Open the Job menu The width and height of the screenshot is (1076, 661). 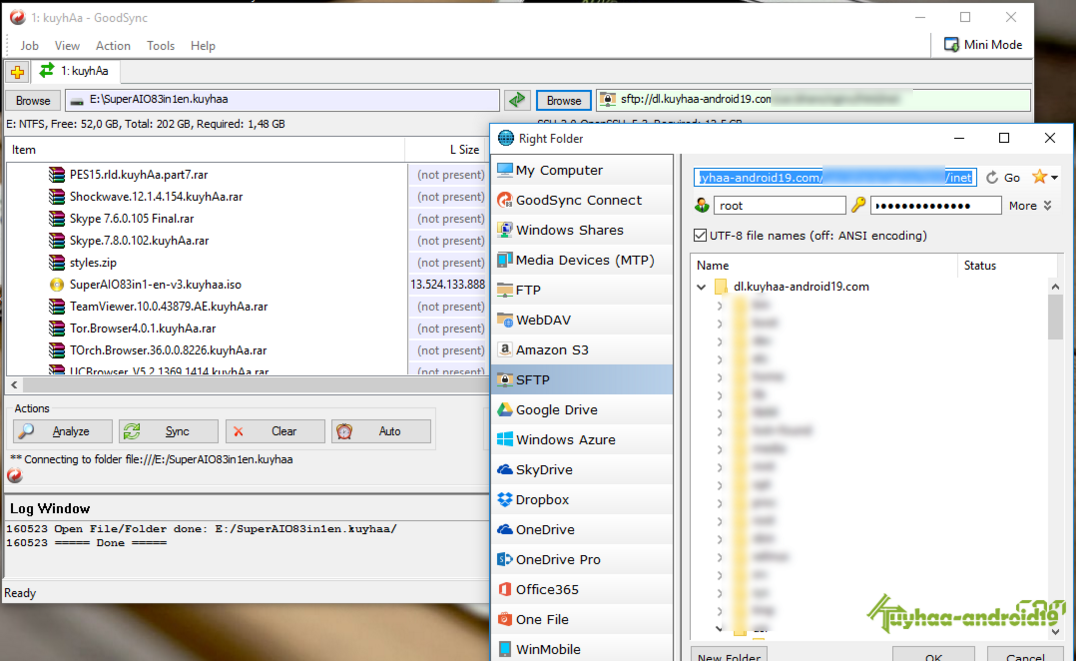pyautogui.click(x=30, y=46)
